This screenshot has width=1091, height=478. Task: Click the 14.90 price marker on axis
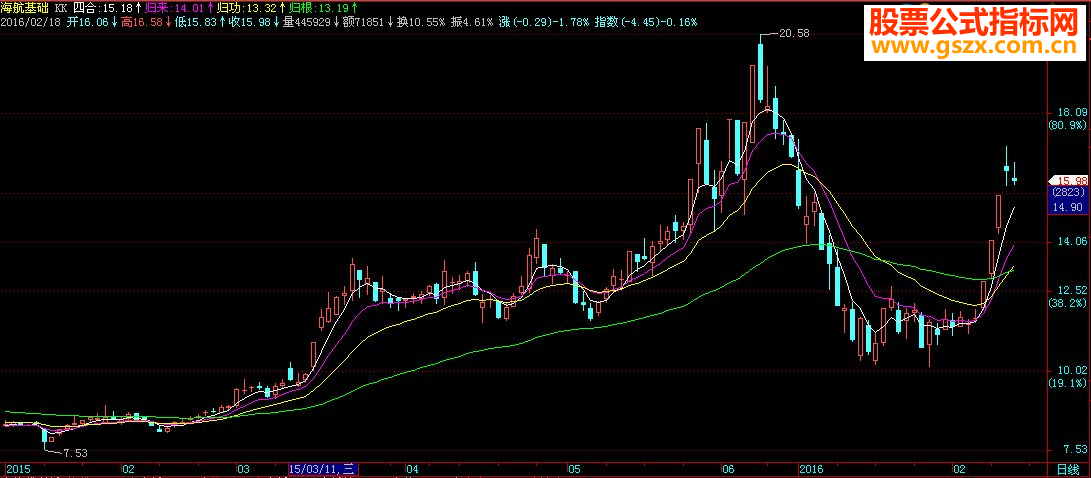[x=1066, y=207]
